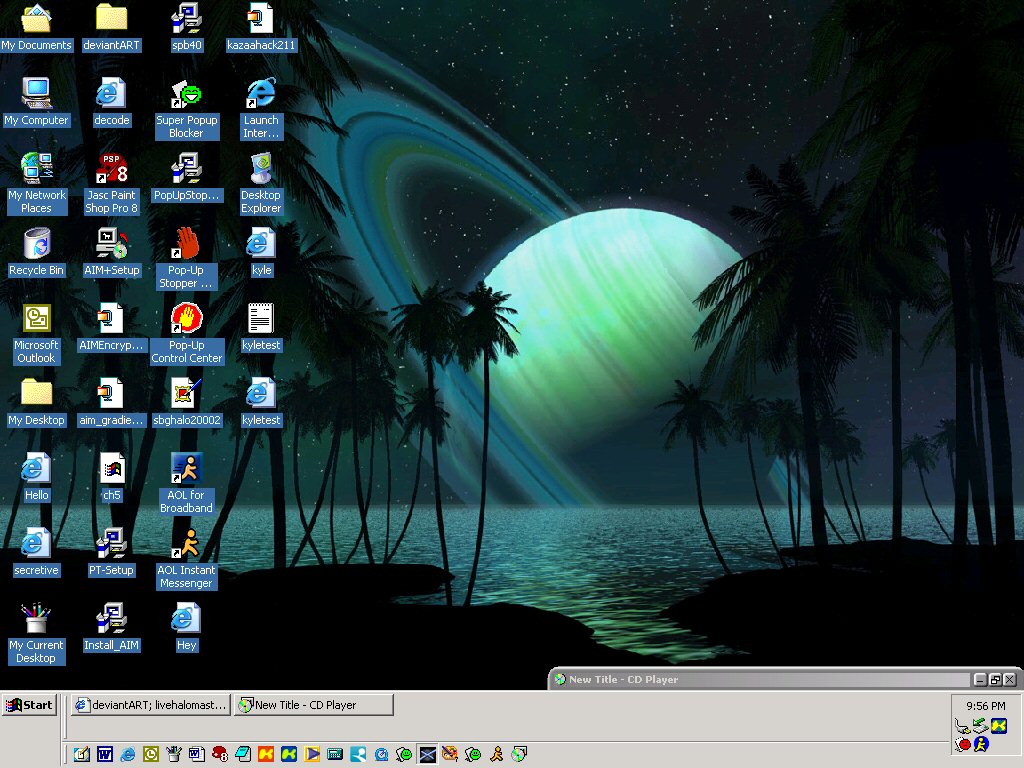Click the dark teal device quick launch icon
This screenshot has height=768, width=1024.
click(x=335, y=754)
